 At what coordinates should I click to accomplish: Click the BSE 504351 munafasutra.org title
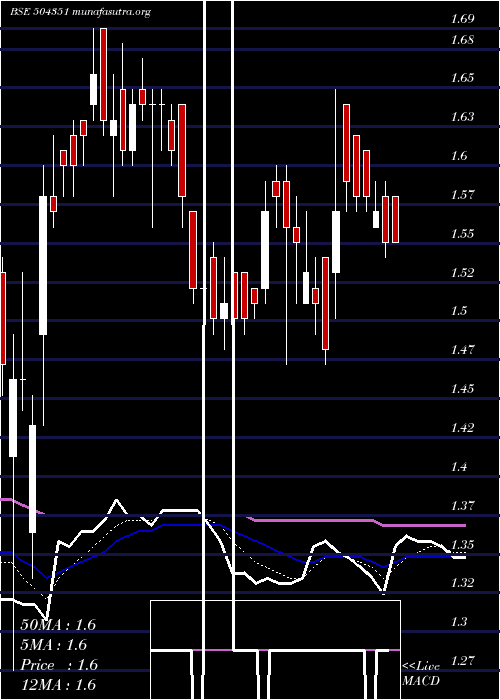(x=80, y=12)
